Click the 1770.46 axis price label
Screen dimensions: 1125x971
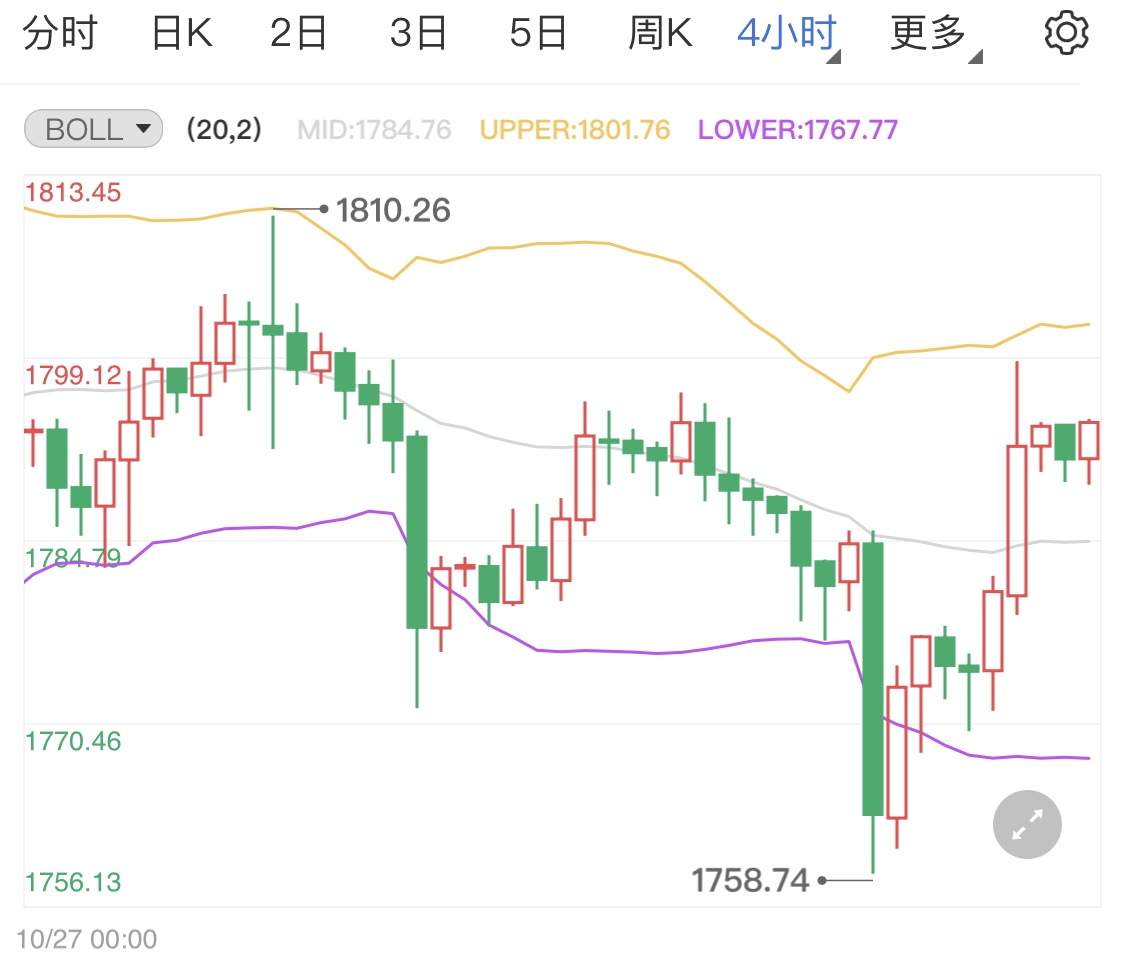tap(73, 741)
